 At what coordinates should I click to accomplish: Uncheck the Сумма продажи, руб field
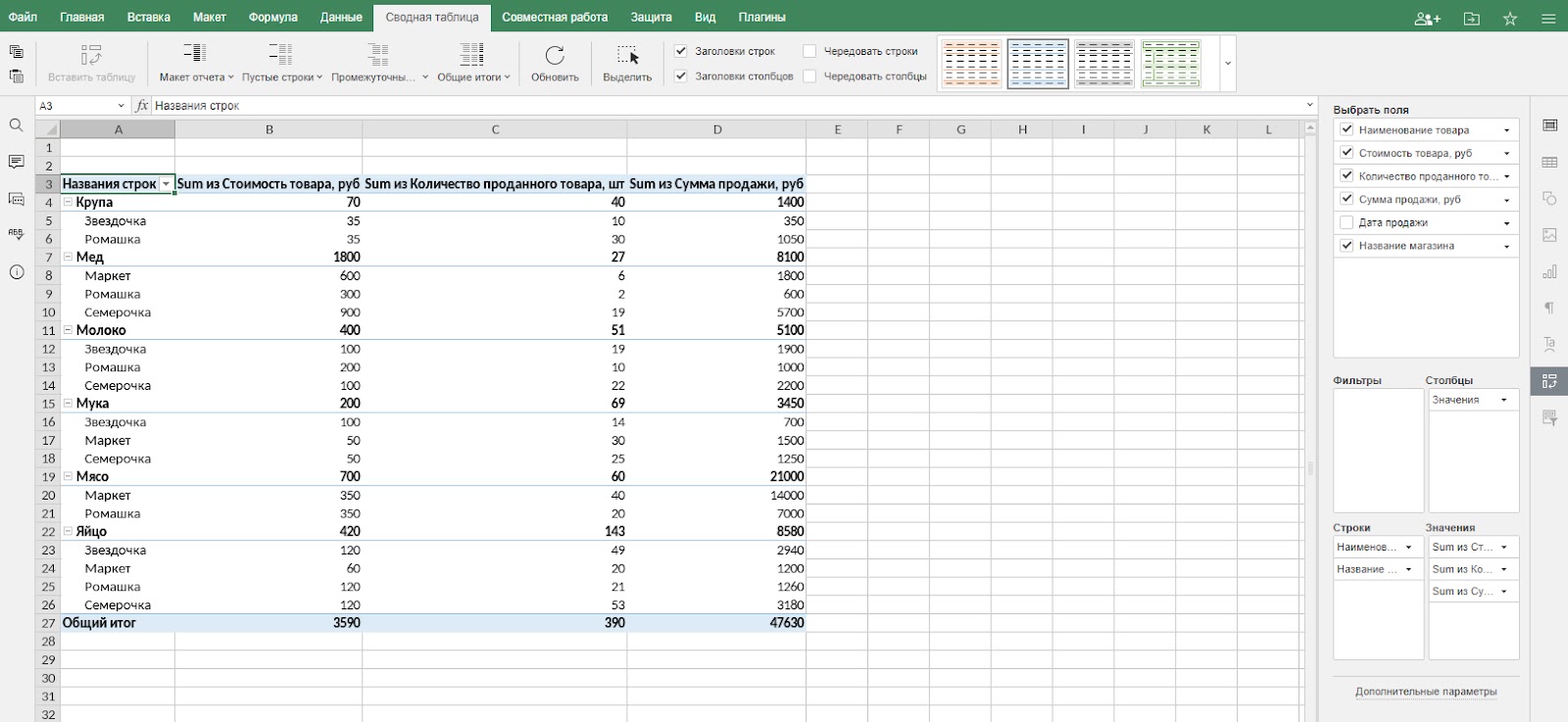click(1347, 199)
